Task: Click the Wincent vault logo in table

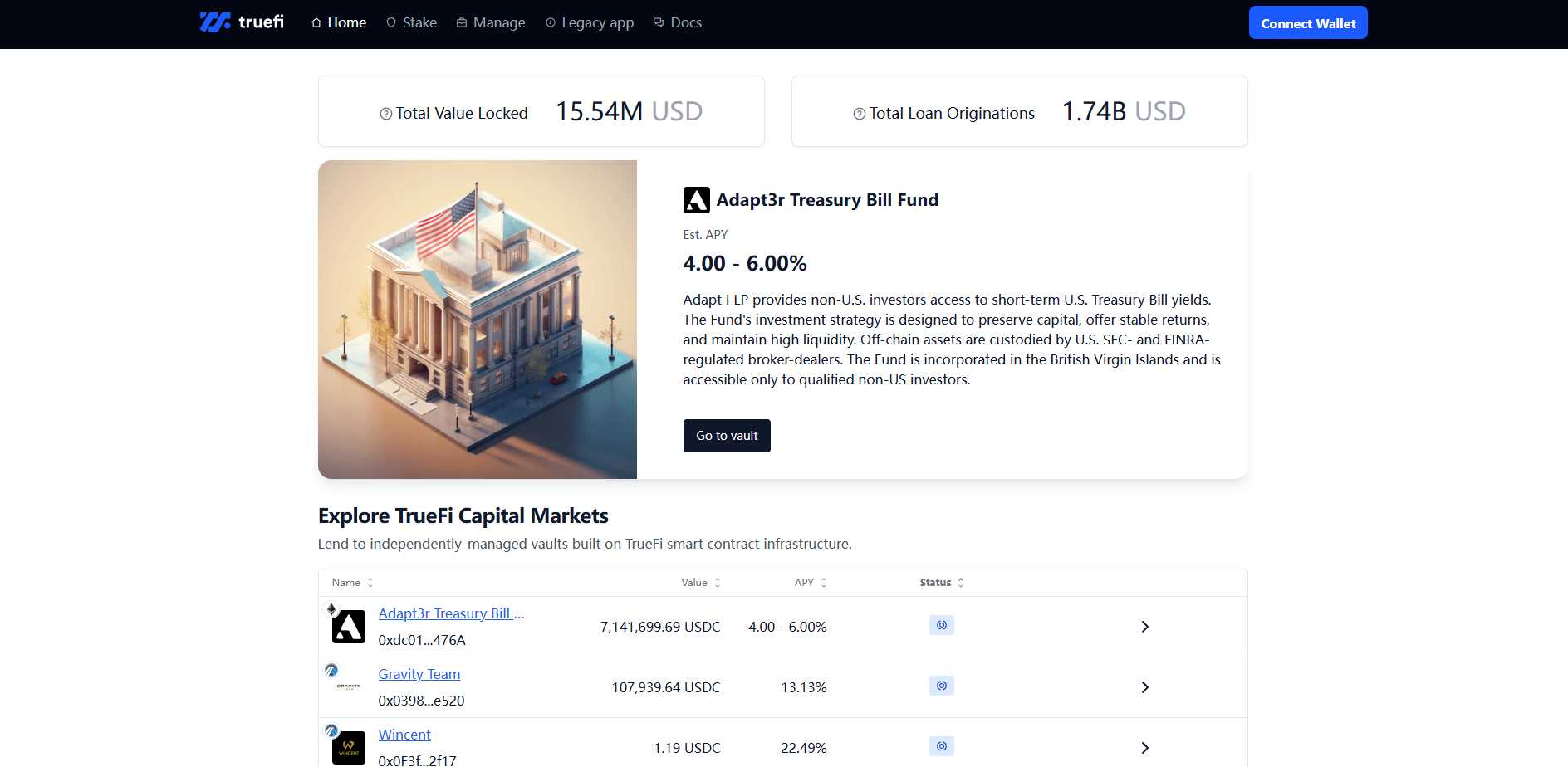Action: 348,747
